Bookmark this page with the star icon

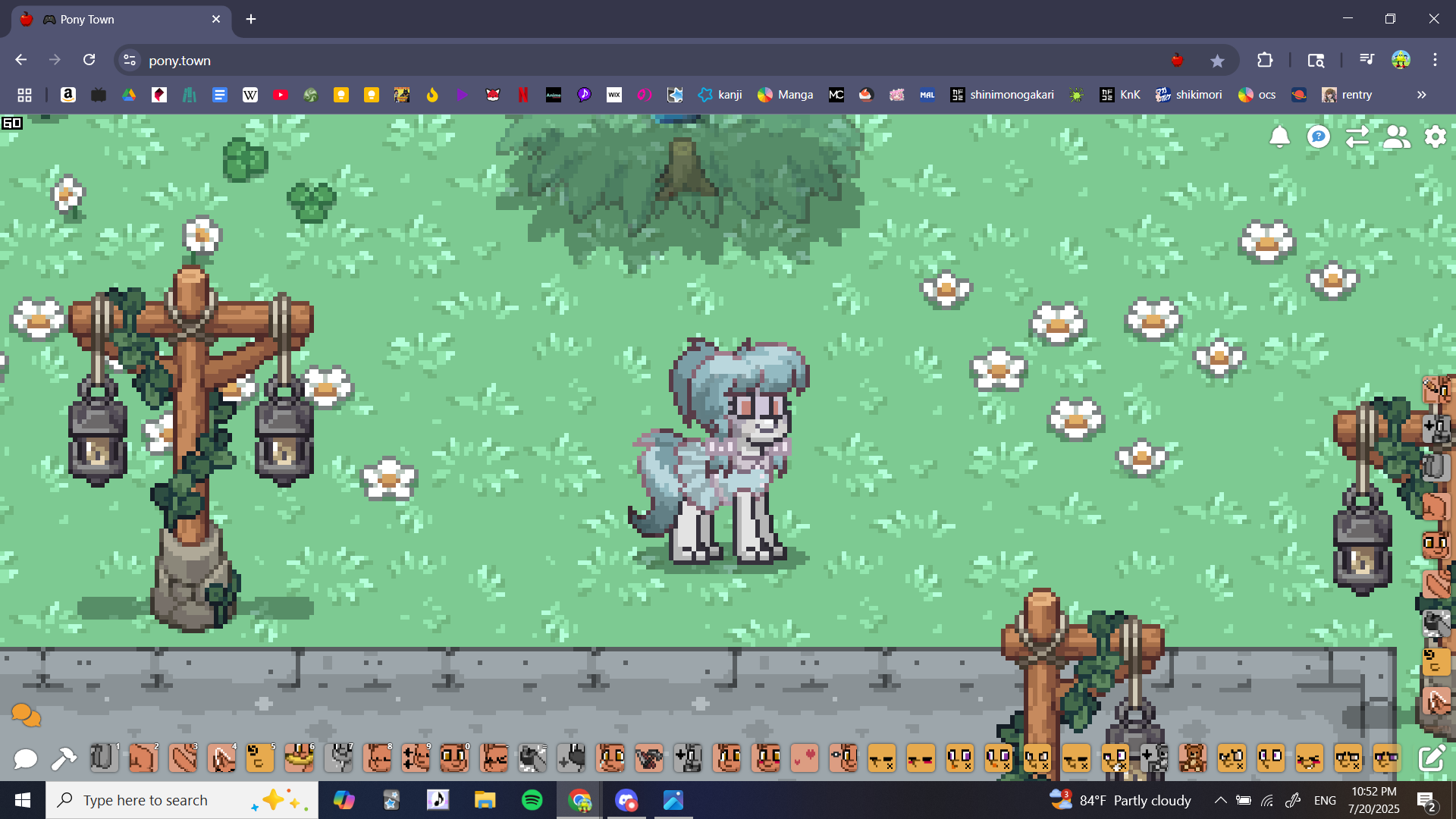[x=1217, y=61]
